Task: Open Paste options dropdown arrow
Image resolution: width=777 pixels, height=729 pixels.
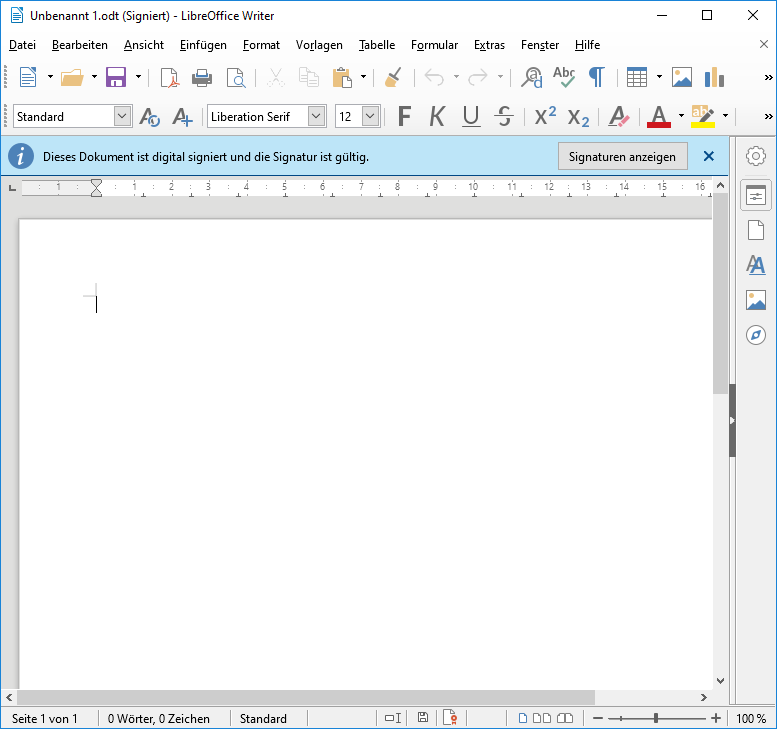Action: tap(363, 77)
